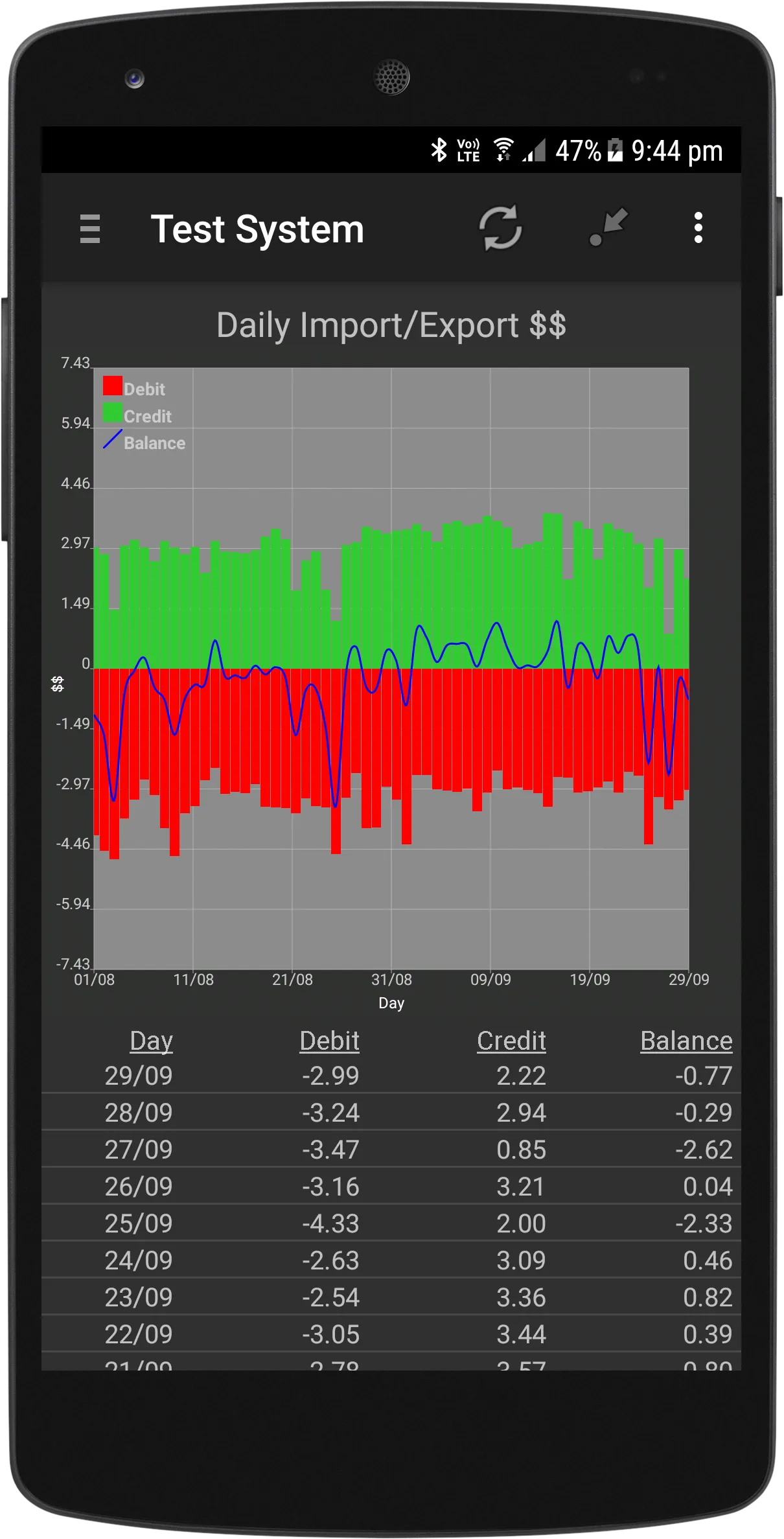
Task: Tap balance value -2.62
Action: click(x=704, y=1150)
